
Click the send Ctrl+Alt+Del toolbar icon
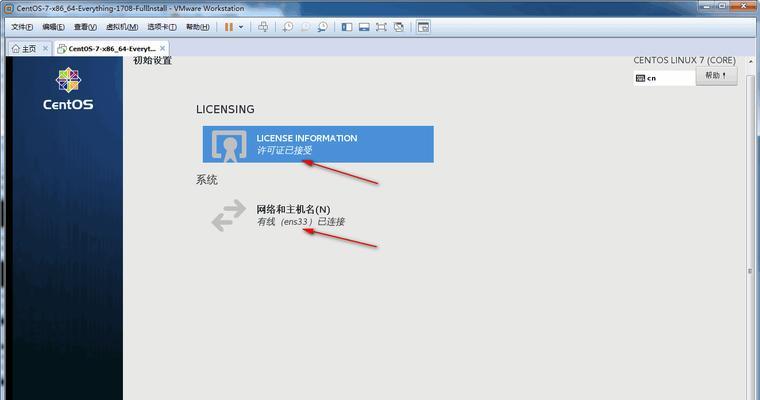coord(263,27)
